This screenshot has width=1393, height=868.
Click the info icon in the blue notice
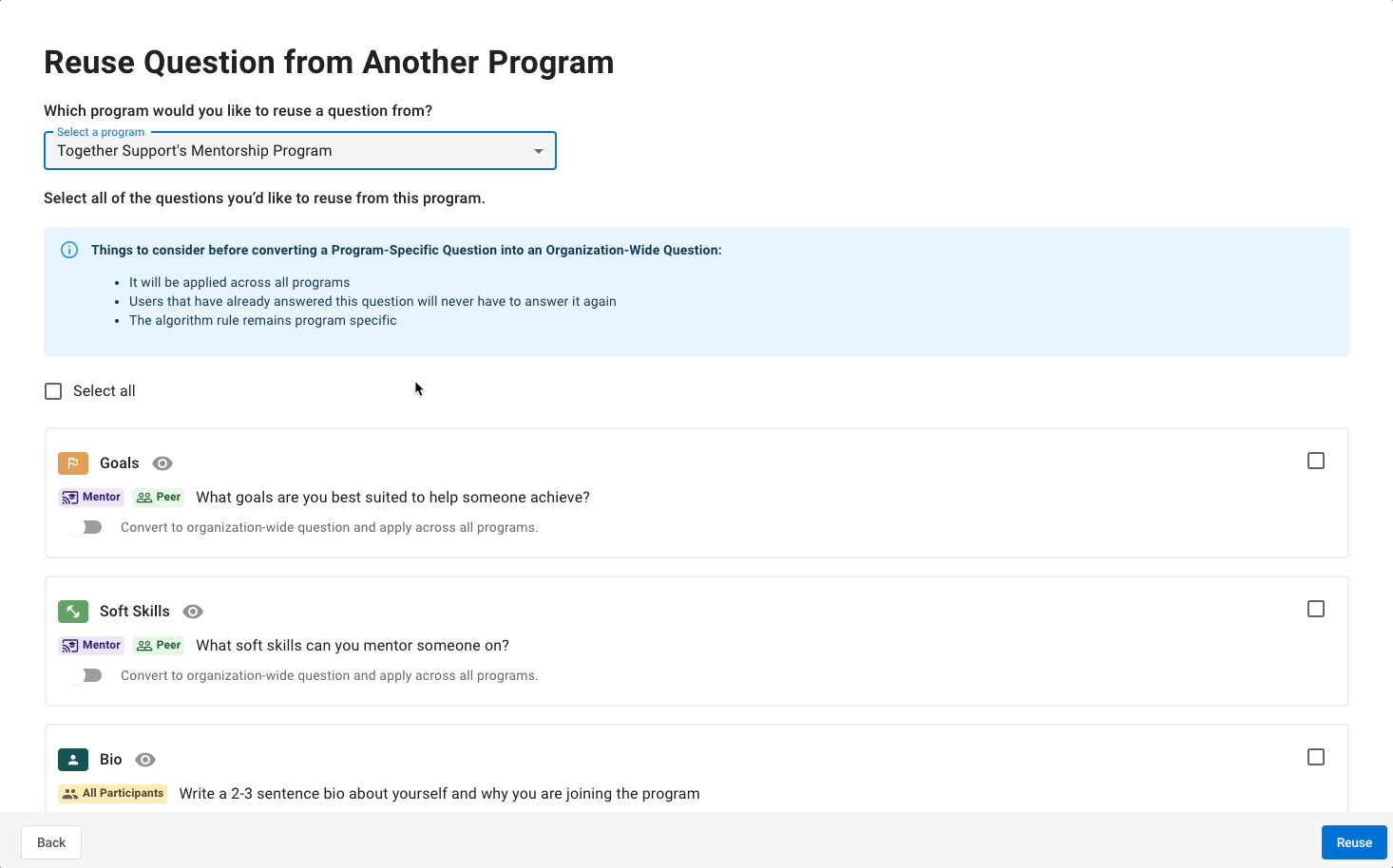tap(69, 250)
